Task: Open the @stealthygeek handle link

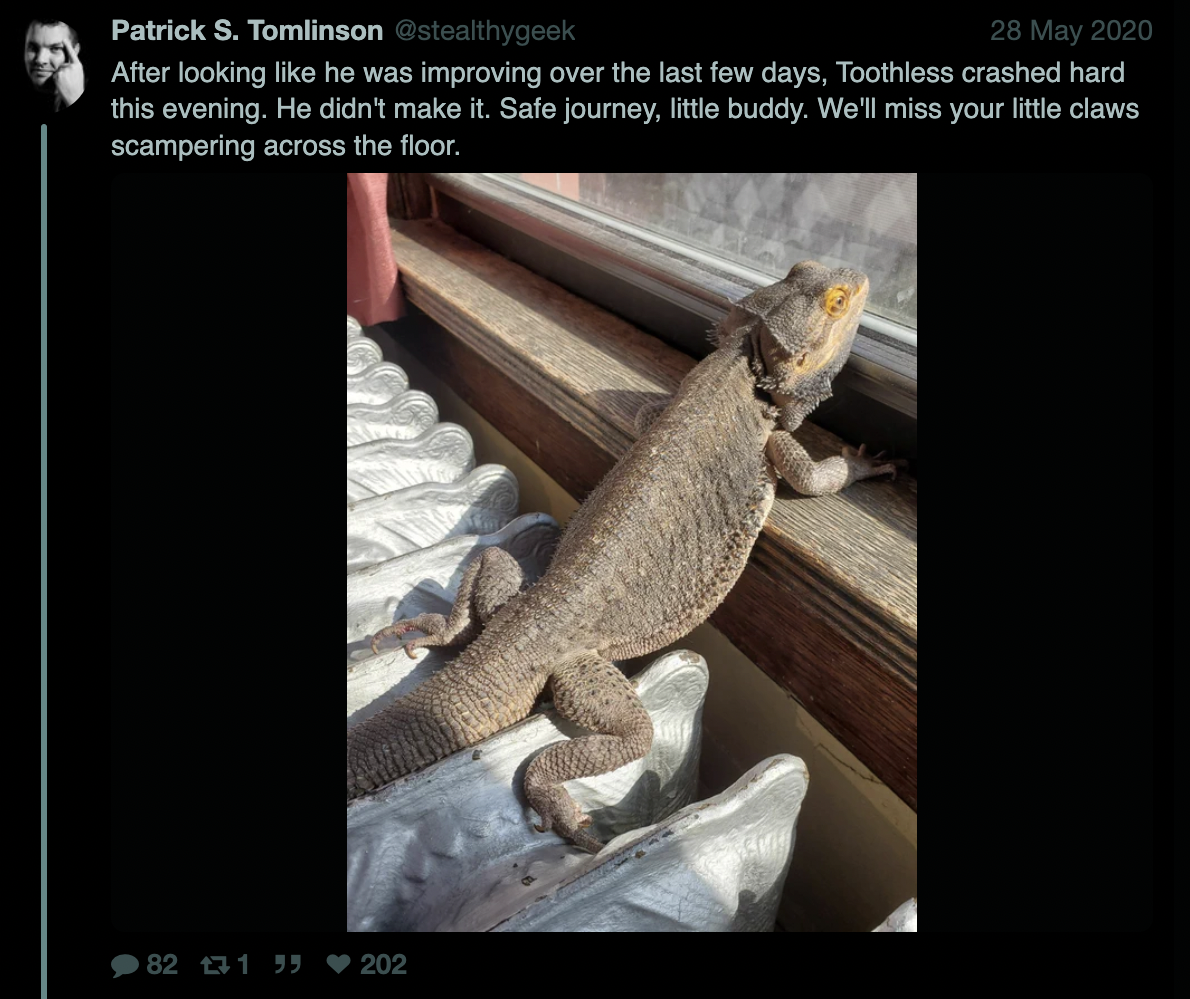Action: [x=485, y=30]
